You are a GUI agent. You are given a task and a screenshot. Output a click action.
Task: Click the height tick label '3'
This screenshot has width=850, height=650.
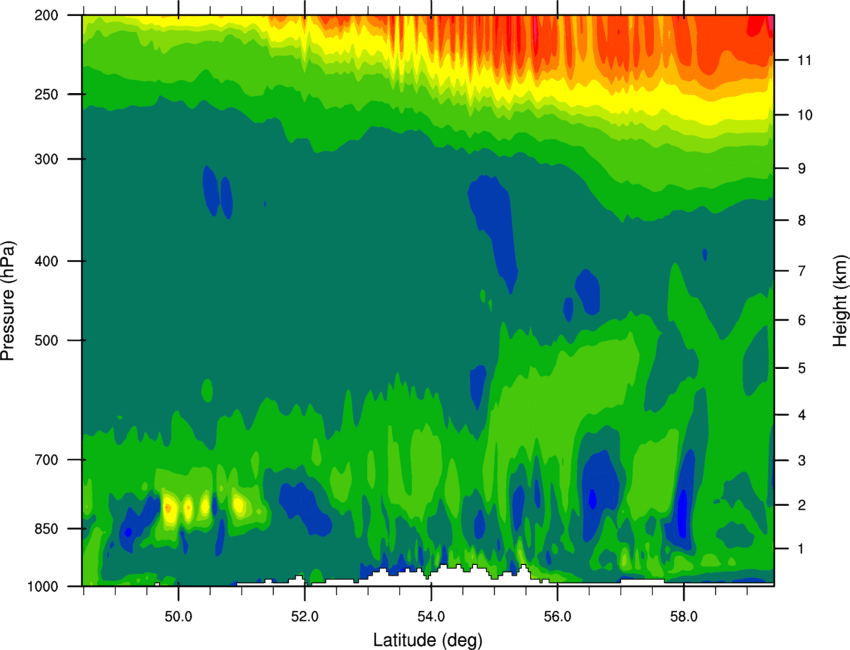pos(801,460)
